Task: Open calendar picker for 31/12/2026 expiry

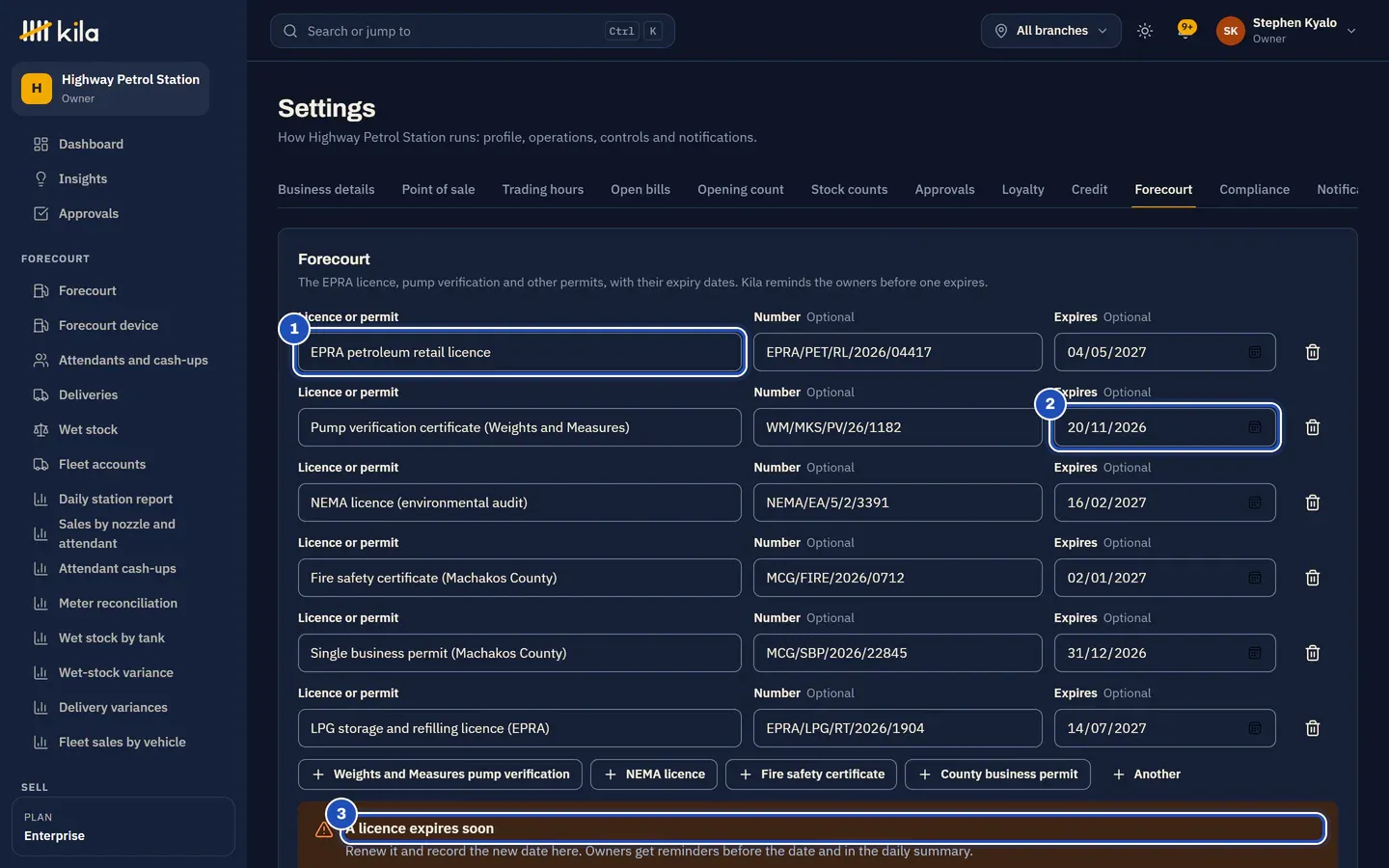Action: pos(1254,653)
